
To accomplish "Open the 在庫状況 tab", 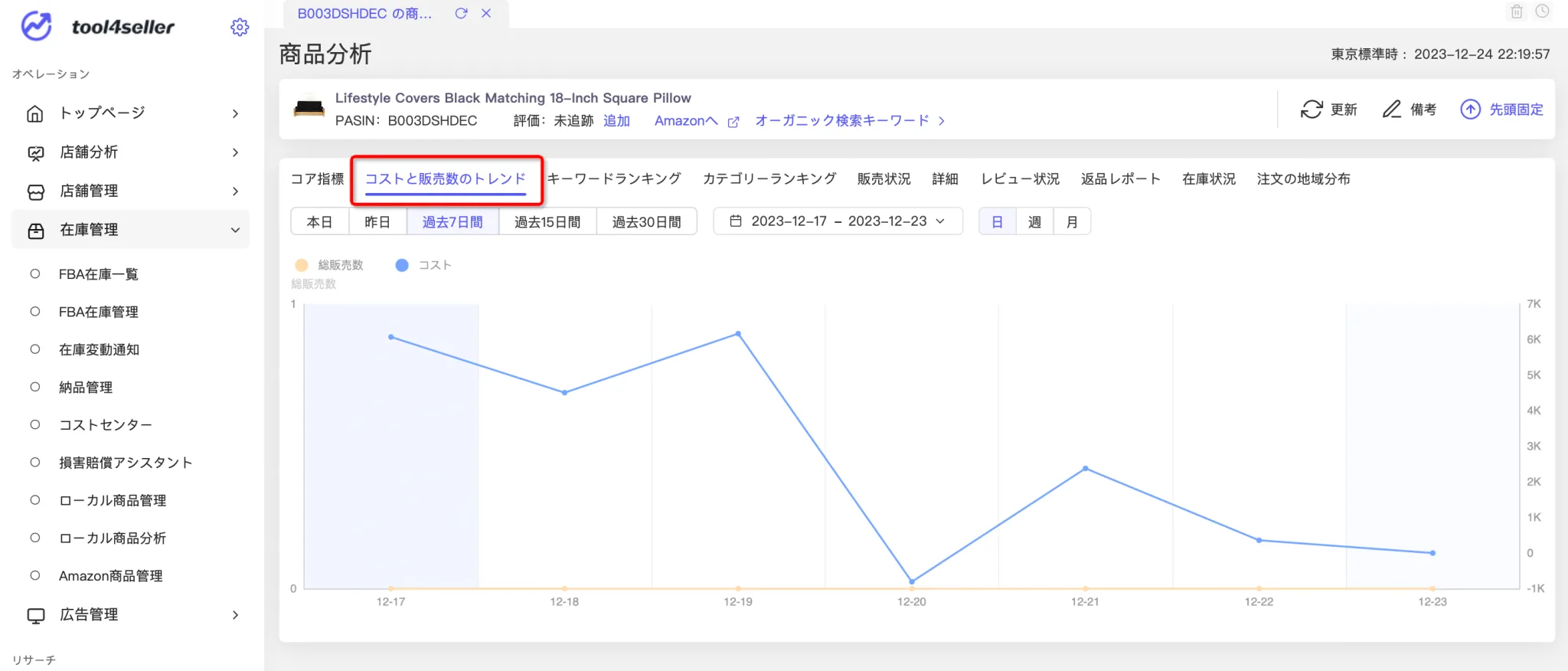I will pyautogui.click(x=1209, y=178).
